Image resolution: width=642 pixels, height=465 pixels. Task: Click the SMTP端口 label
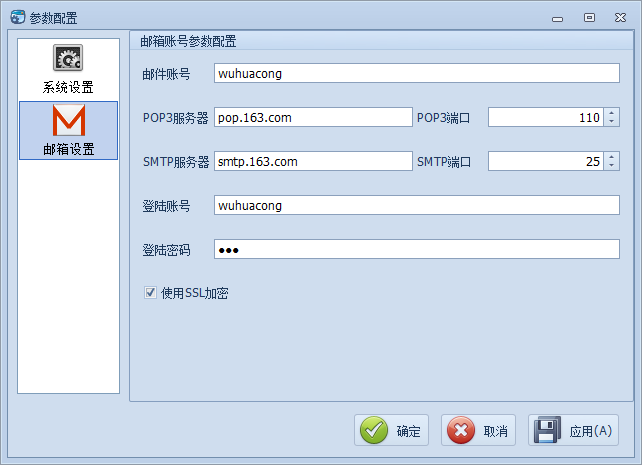point(444,162)
